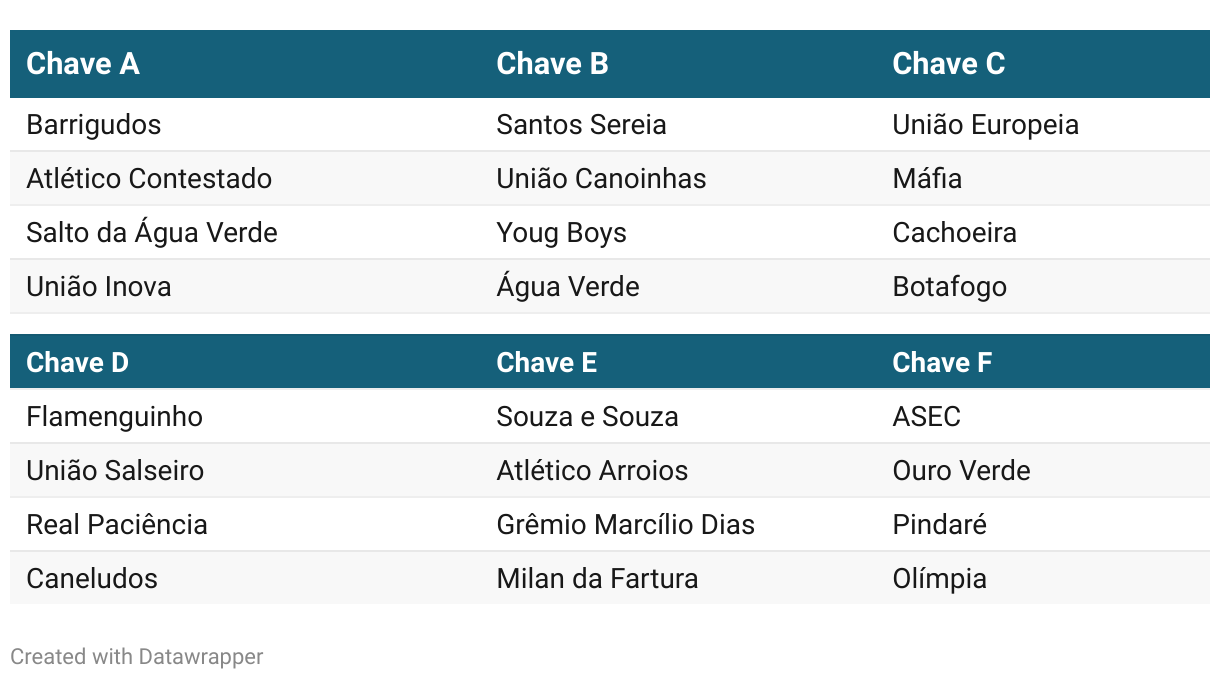The height and width of the screenshot is (680, 1220).
Task: Select the Ouro Verde cell
Action: (x=961, y=471)
